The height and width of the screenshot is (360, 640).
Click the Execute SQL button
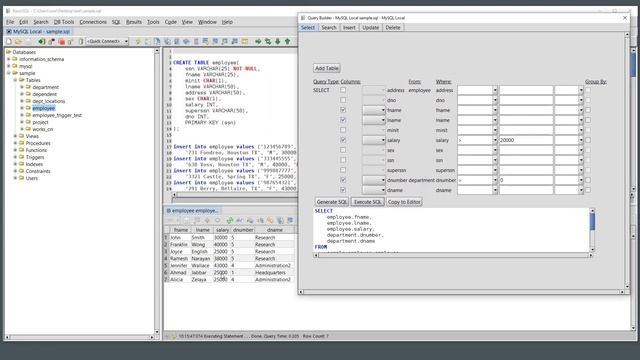367,202
